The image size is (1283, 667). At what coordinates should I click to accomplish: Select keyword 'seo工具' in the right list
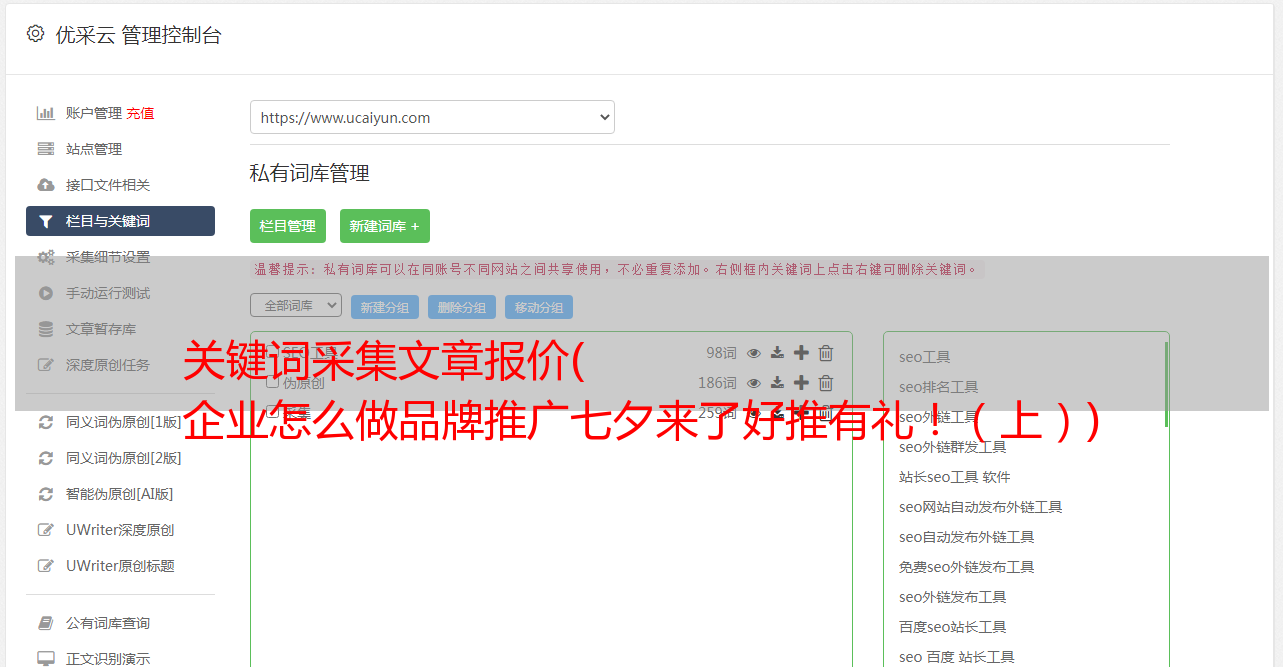coord(925,357)
